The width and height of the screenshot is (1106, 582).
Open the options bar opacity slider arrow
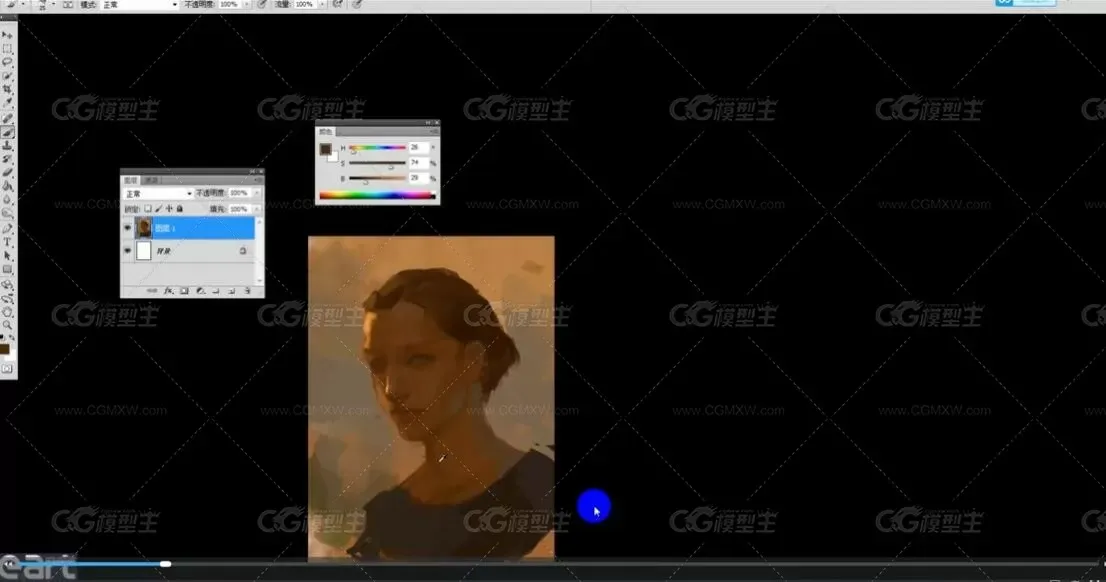point(246,4)
